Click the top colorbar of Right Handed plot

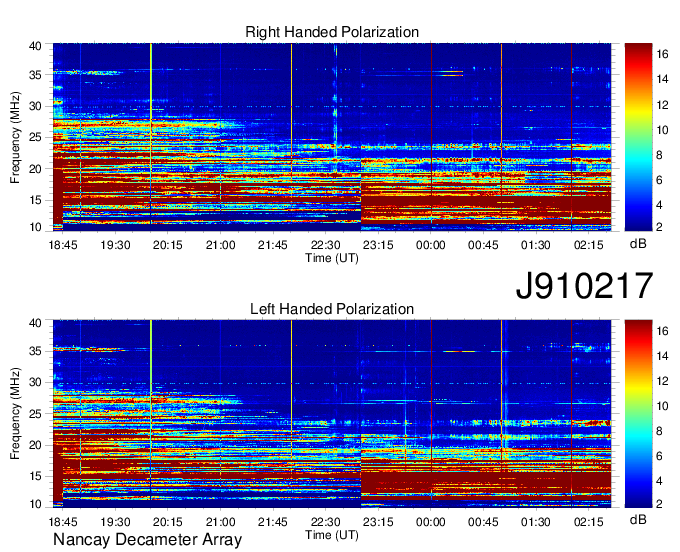coord(638,137)
